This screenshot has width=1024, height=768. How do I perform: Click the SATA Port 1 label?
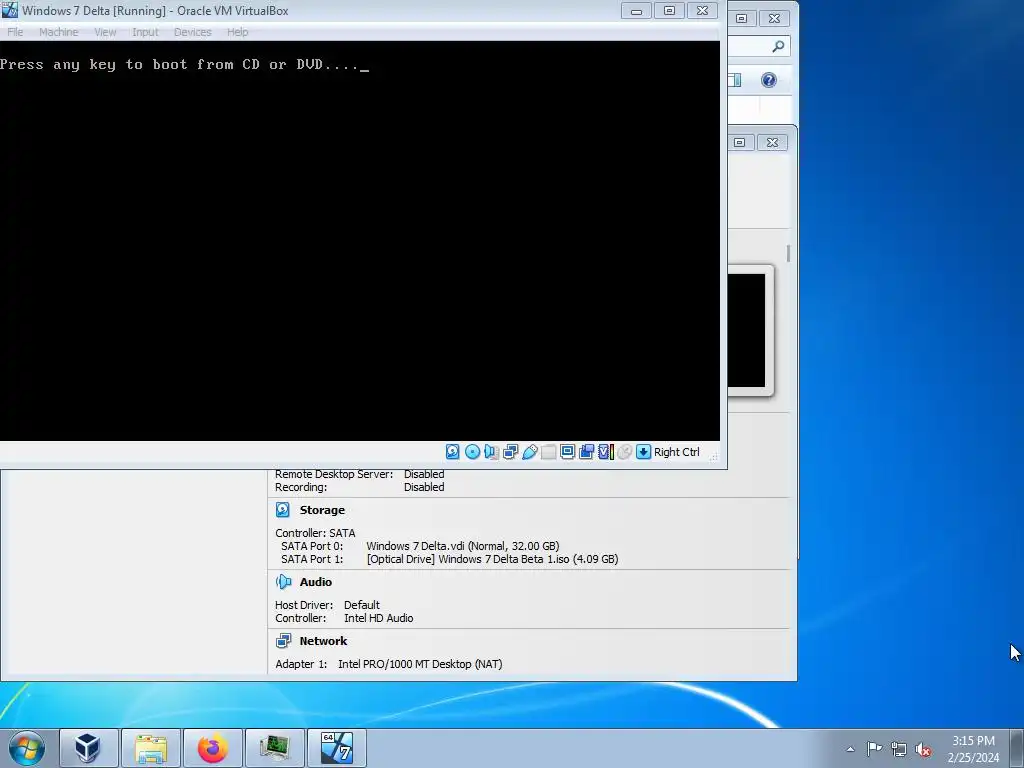312,559
